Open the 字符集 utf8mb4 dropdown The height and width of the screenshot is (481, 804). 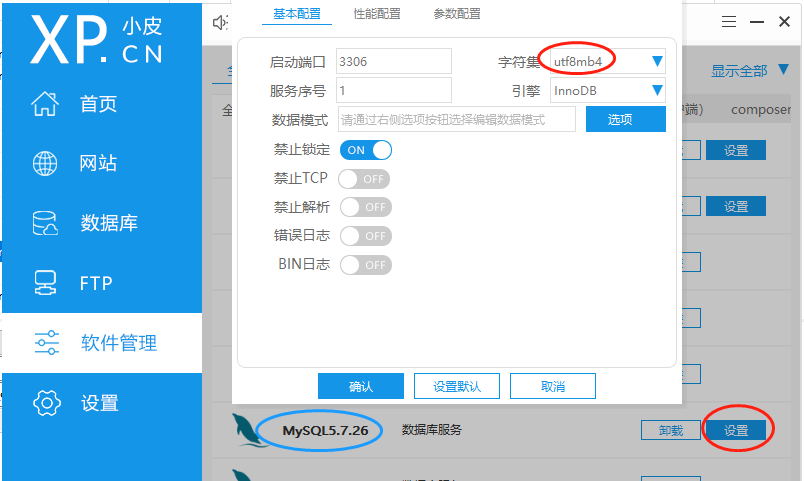[x=608, y=62]
